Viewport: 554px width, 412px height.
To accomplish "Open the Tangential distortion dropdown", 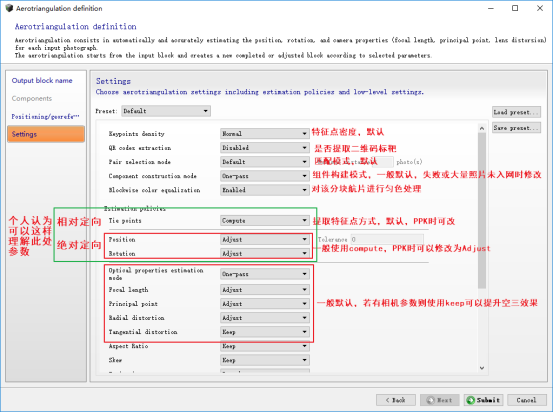I will tap(265, 332).
